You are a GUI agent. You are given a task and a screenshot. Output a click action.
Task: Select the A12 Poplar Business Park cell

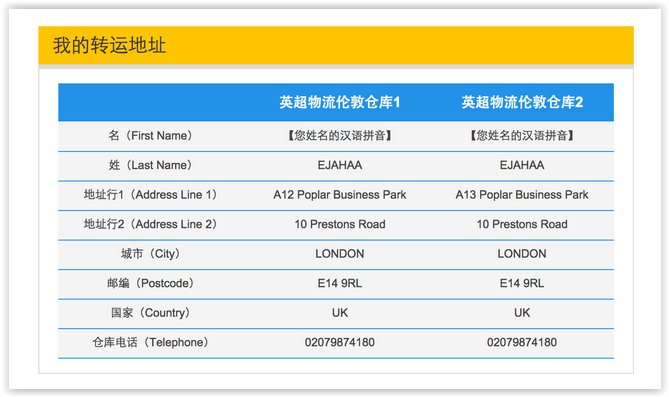coord(340,195)
